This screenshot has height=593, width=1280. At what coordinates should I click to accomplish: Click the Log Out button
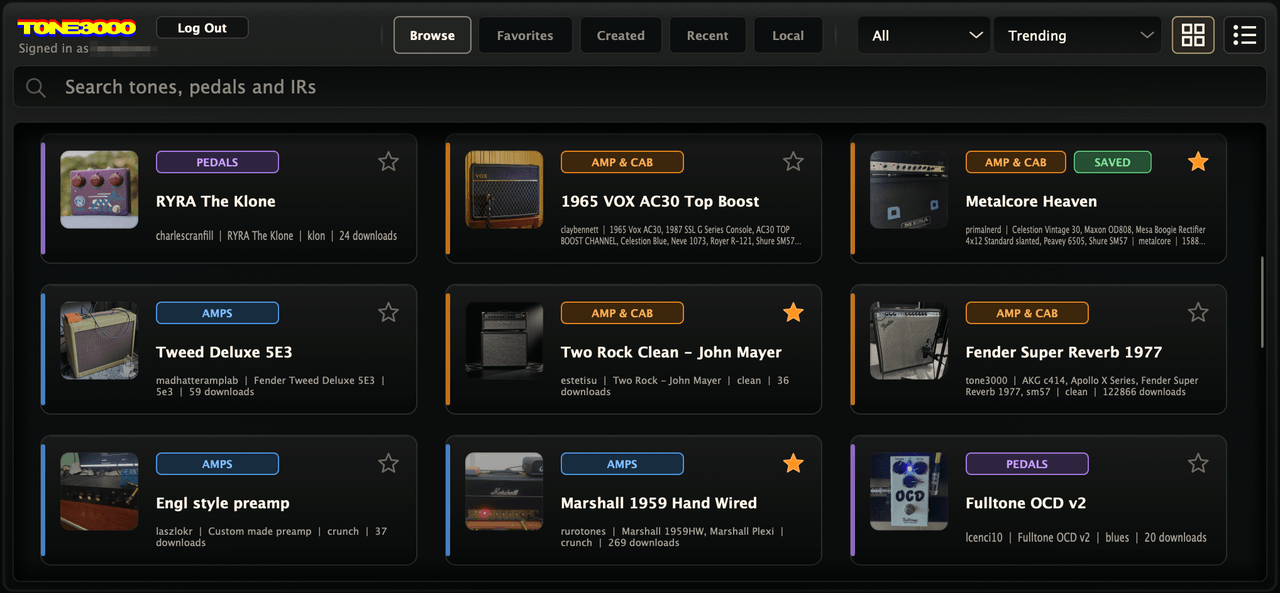(202, 28)
